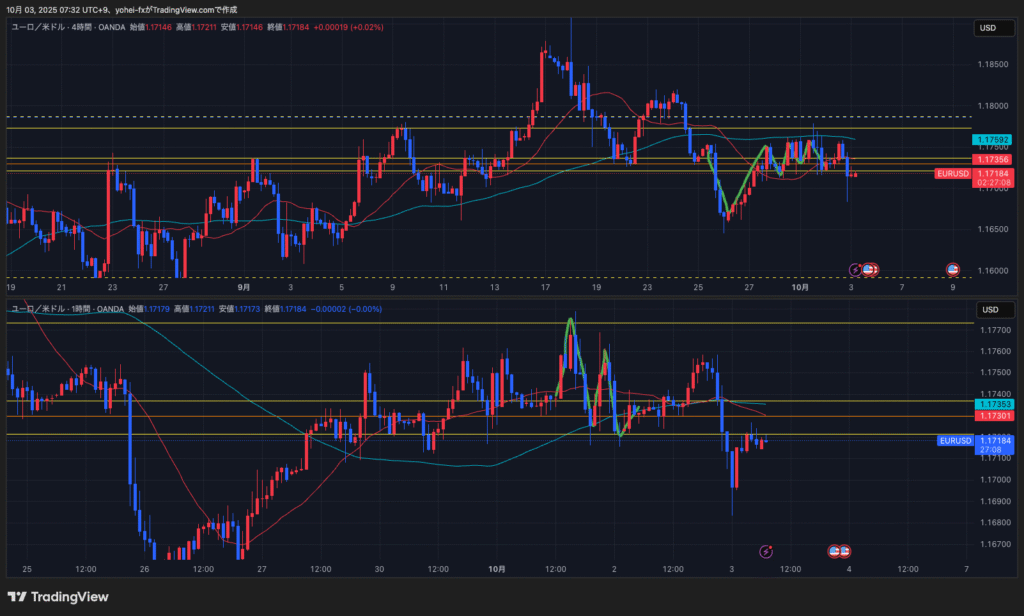The height and width of the screenshot is (616, 1024).
Task: Click the blue EURUSD price label on lower chart
Action: (955, 440)
